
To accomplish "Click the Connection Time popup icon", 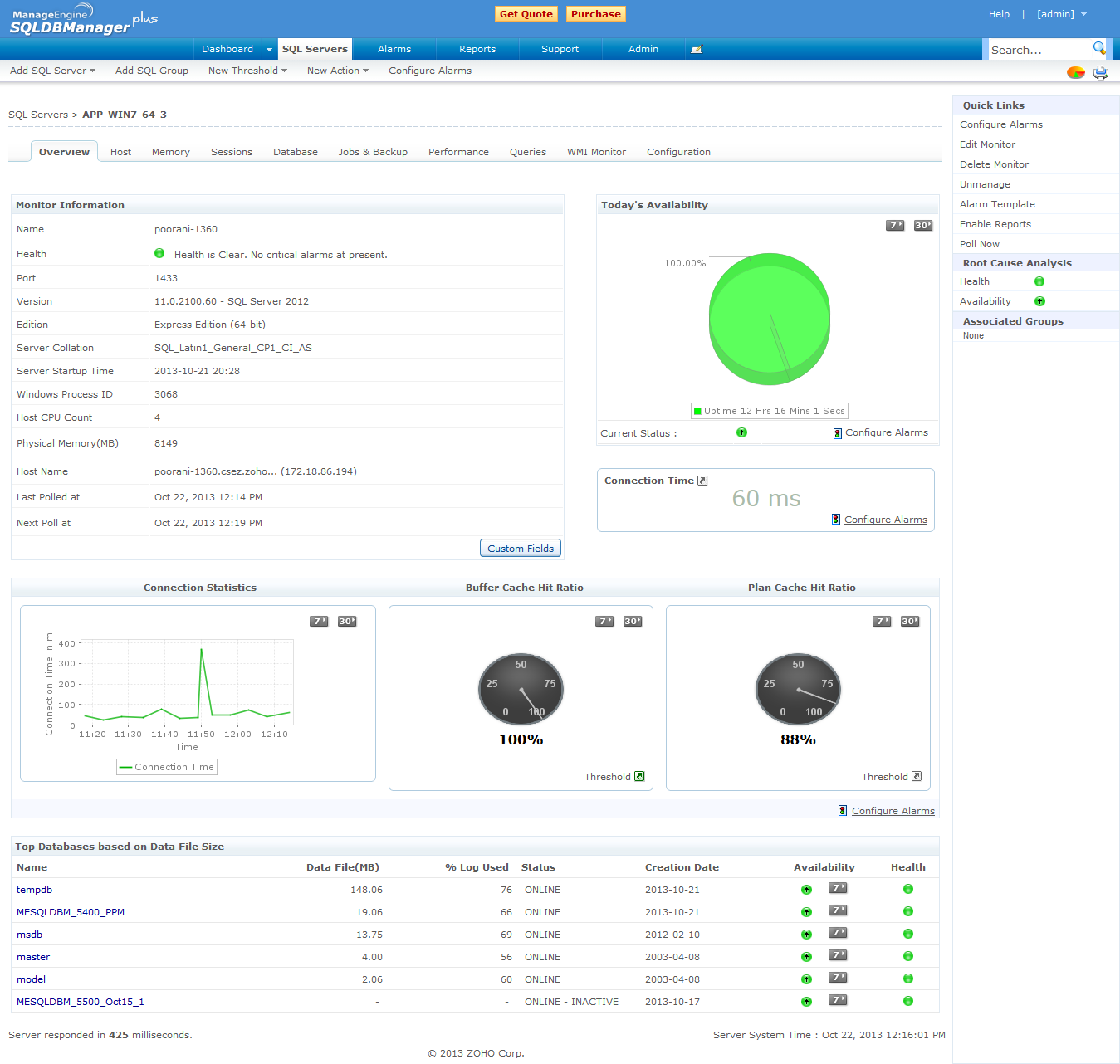I will tap(702, 481).
